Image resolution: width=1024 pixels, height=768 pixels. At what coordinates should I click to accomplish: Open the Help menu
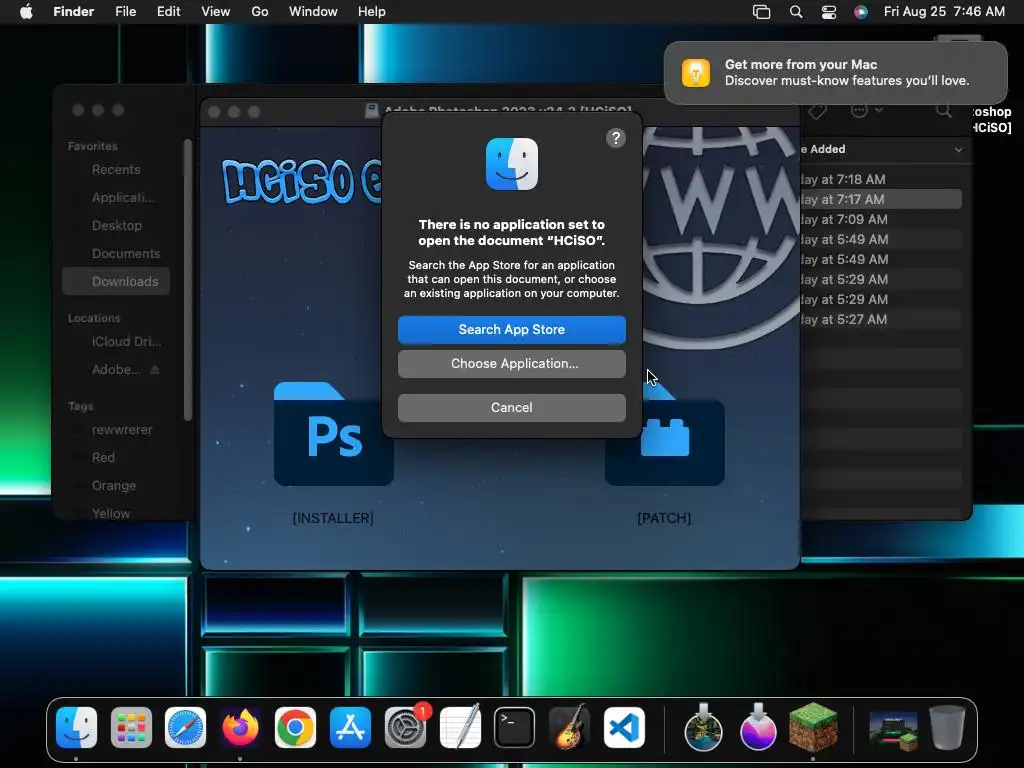pyautogui.click(x=372, y=12)
